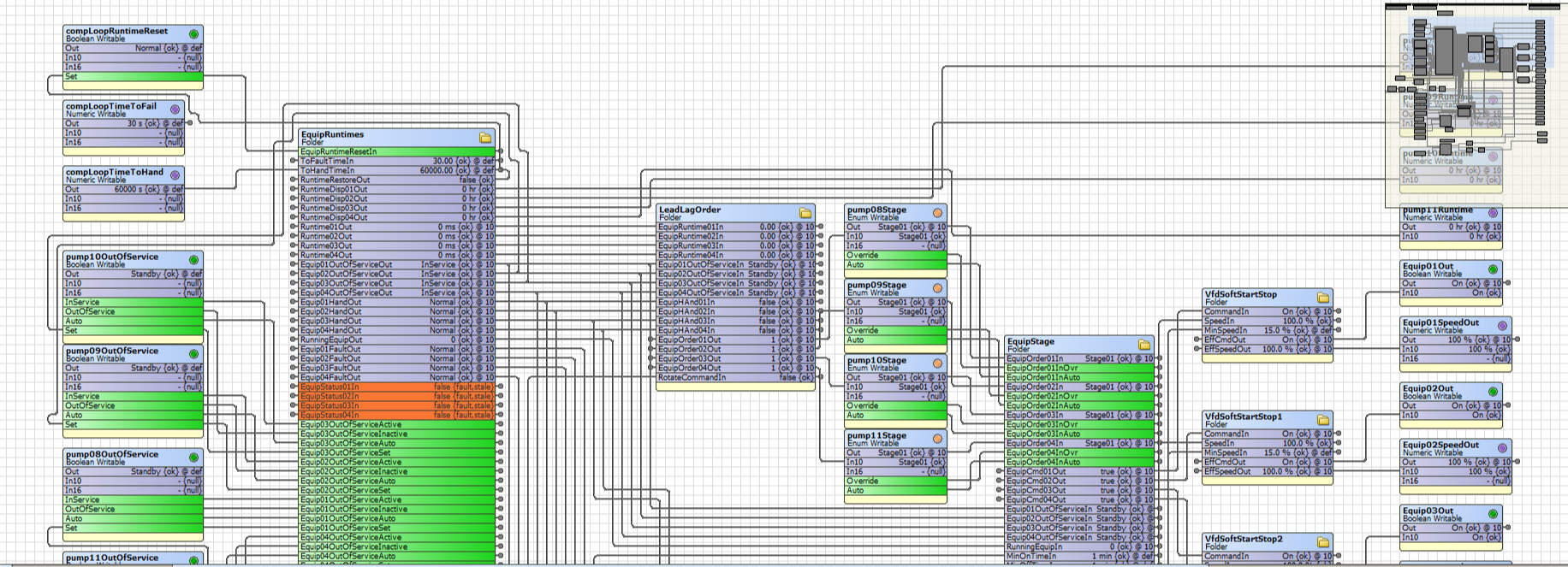This screenshot has width=1568, height=567.
Task: Select the EquipStage block title
Action: pos(1030,341)
